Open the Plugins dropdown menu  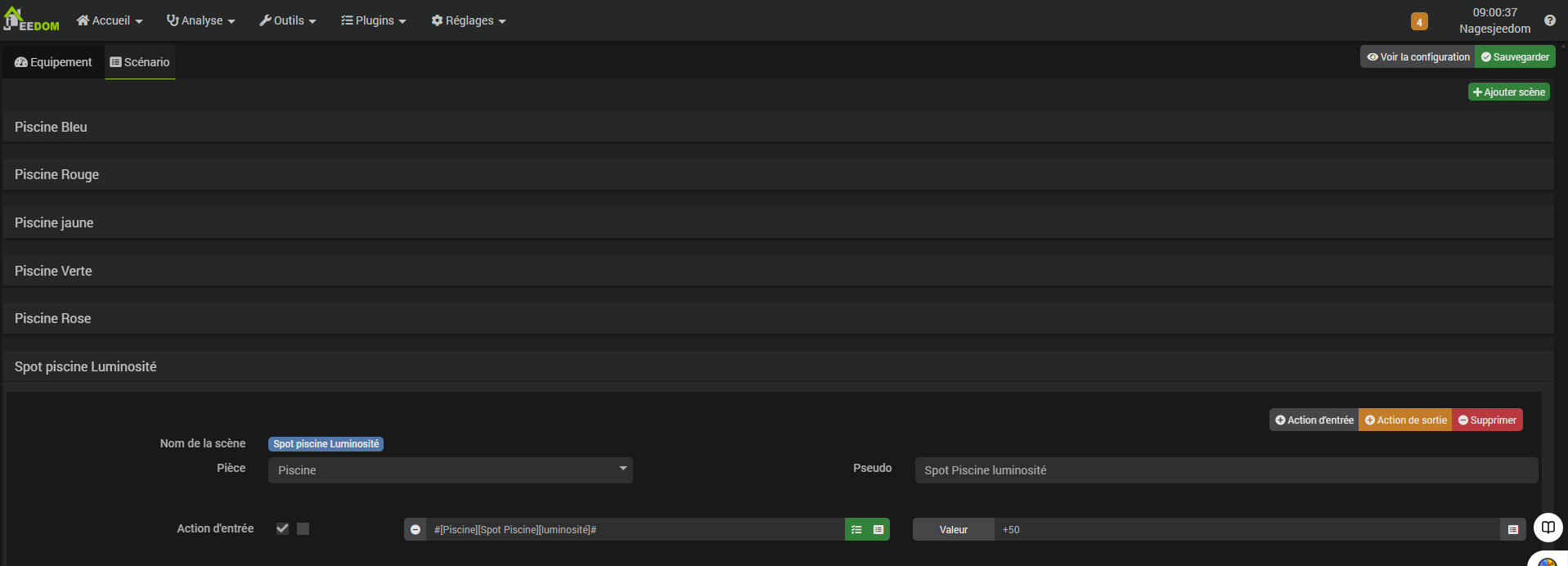pos(374,20)
